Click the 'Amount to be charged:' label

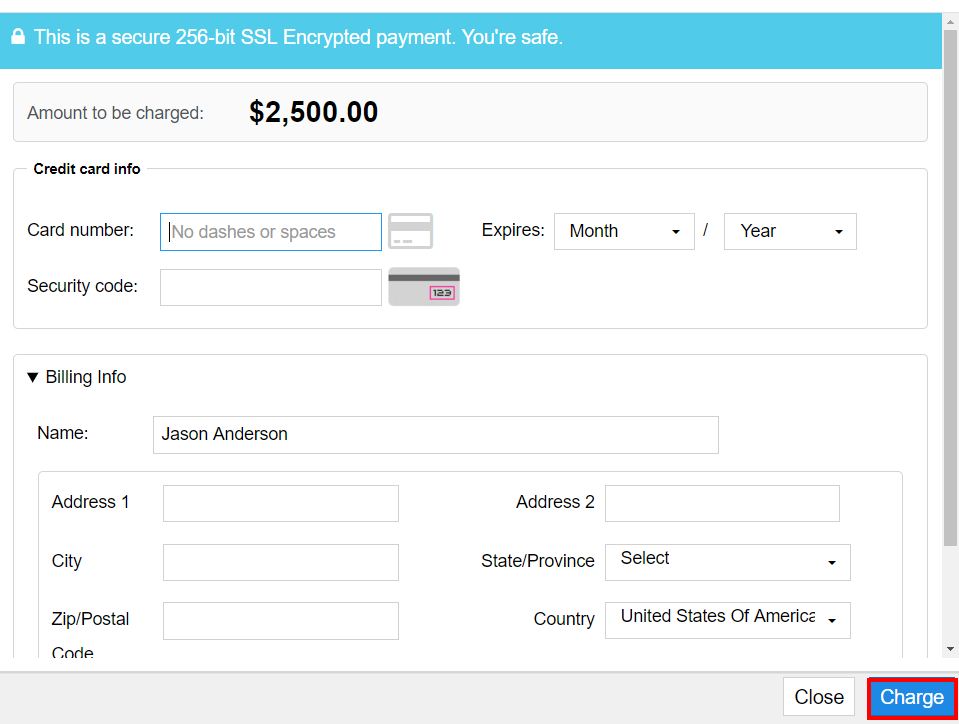click(x=116, y=113)
